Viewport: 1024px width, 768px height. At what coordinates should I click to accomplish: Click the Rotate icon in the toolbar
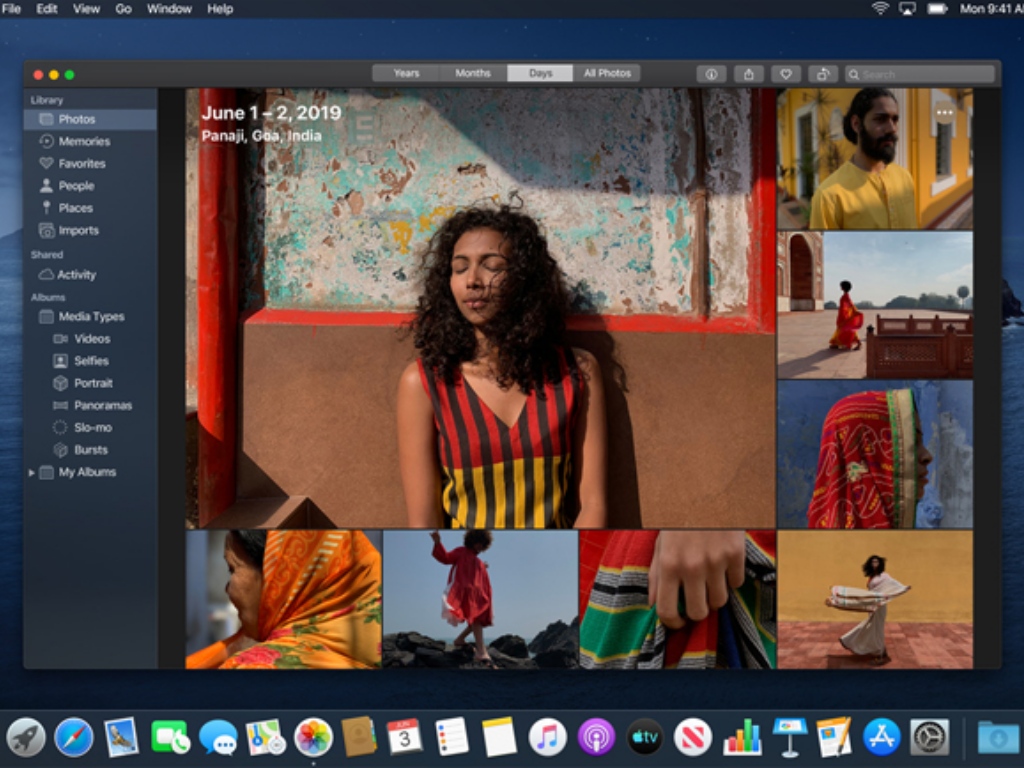click(x=823, y=73)
